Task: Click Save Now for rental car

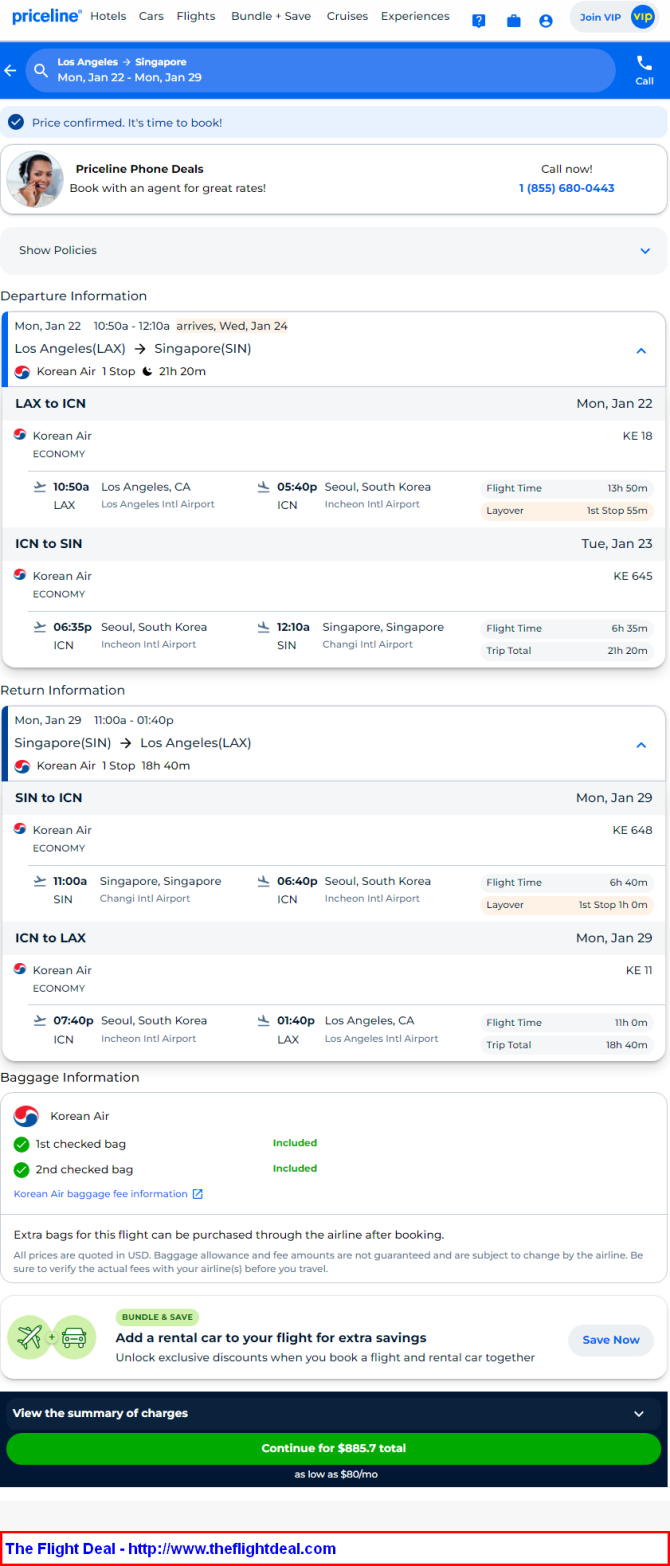Action: tap(611, 1340)
